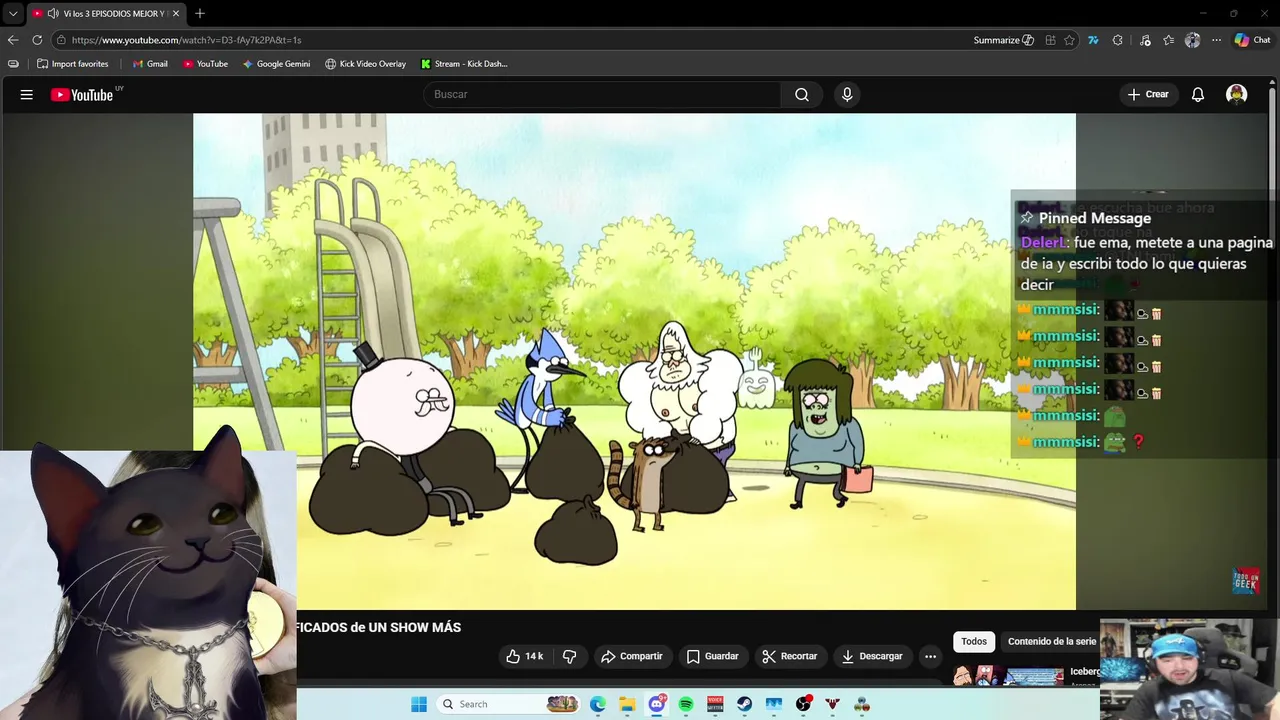Open Microsoft Edge from taskbar

pyautogui.click(x=597, y=704)
